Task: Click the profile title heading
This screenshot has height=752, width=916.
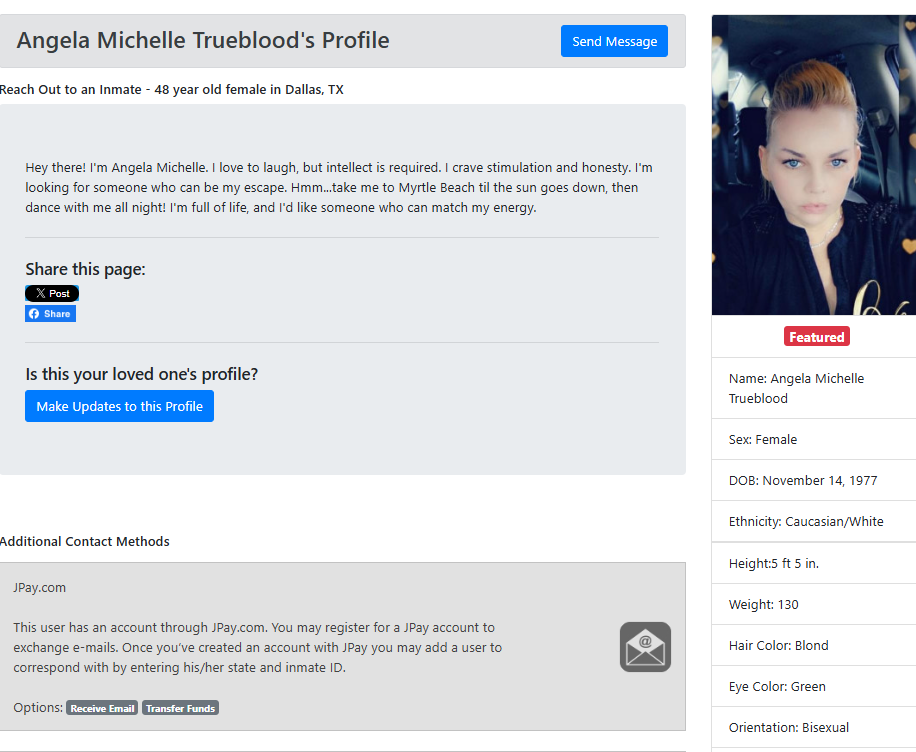Action: [203, 40]
